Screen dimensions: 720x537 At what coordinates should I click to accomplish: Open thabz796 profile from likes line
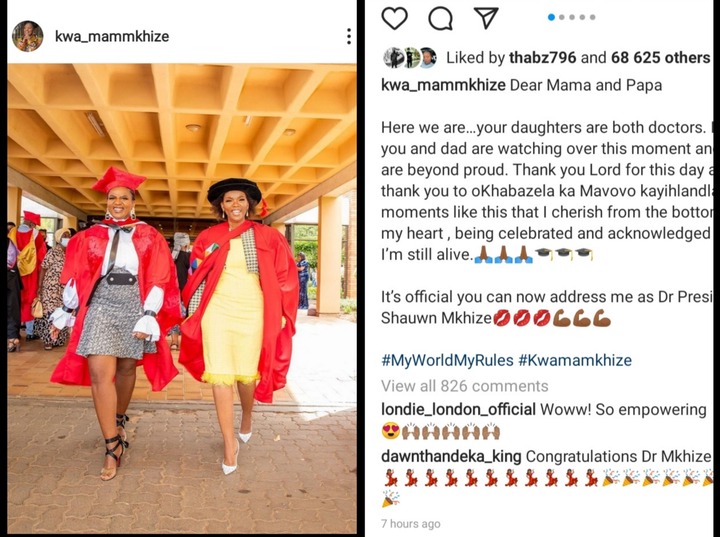click(x=542, y=57)
